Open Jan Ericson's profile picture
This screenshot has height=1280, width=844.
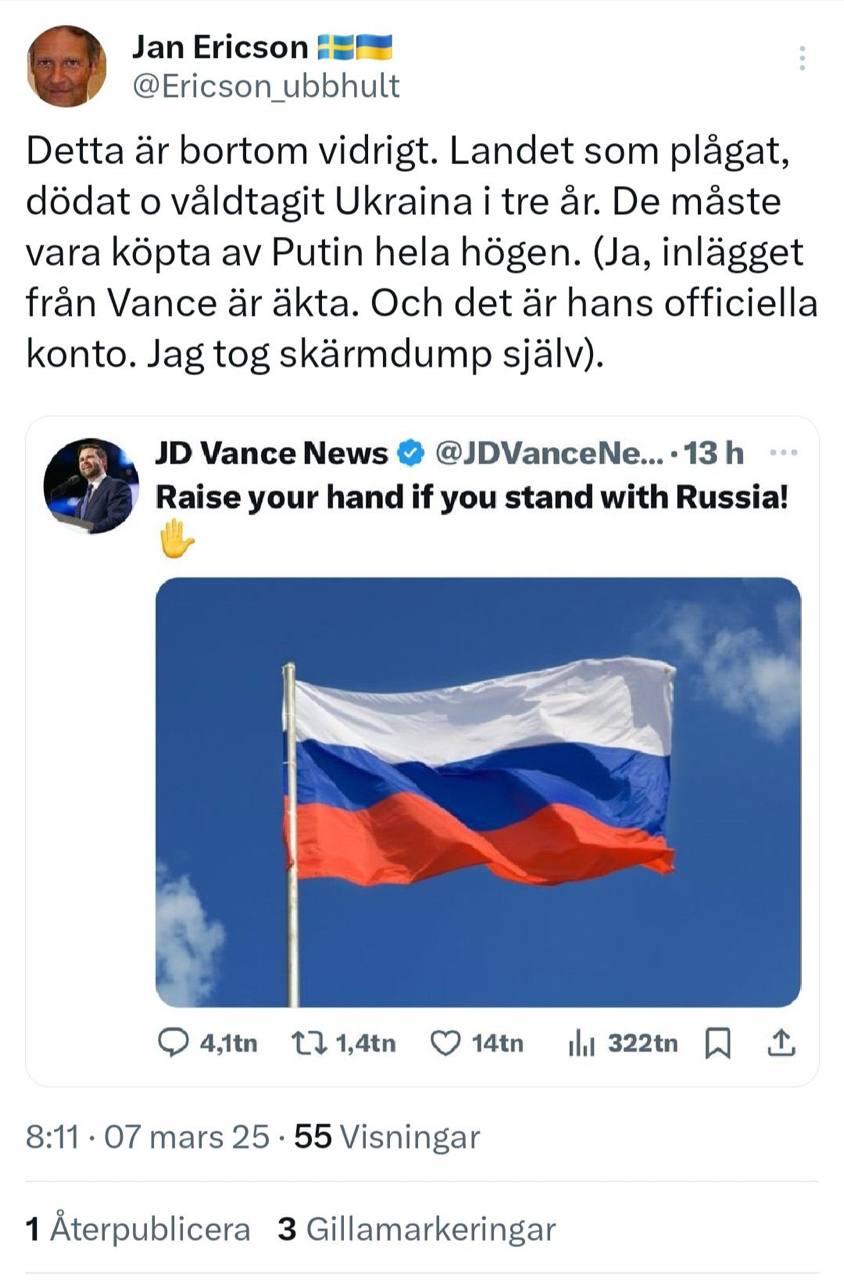pyautogui.click(x=66, y=66)
